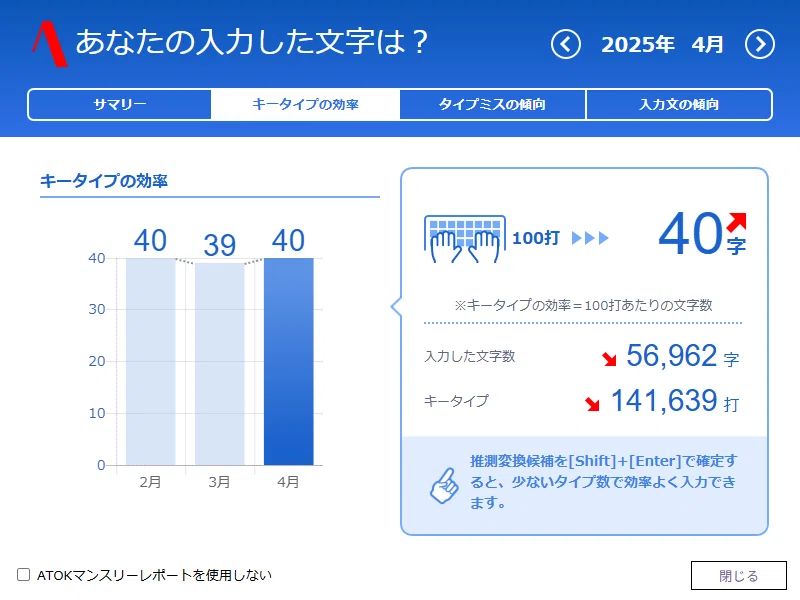Click the あなたの入力した文字は？ title

(252, 42)
